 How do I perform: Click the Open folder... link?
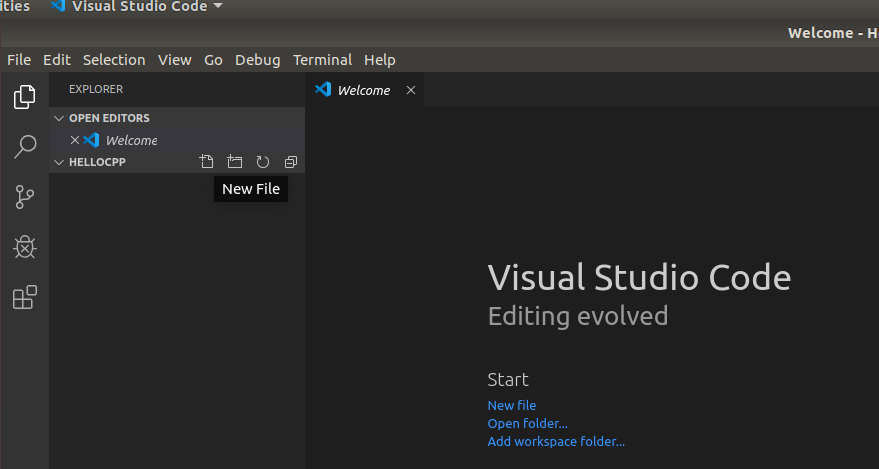528,423
